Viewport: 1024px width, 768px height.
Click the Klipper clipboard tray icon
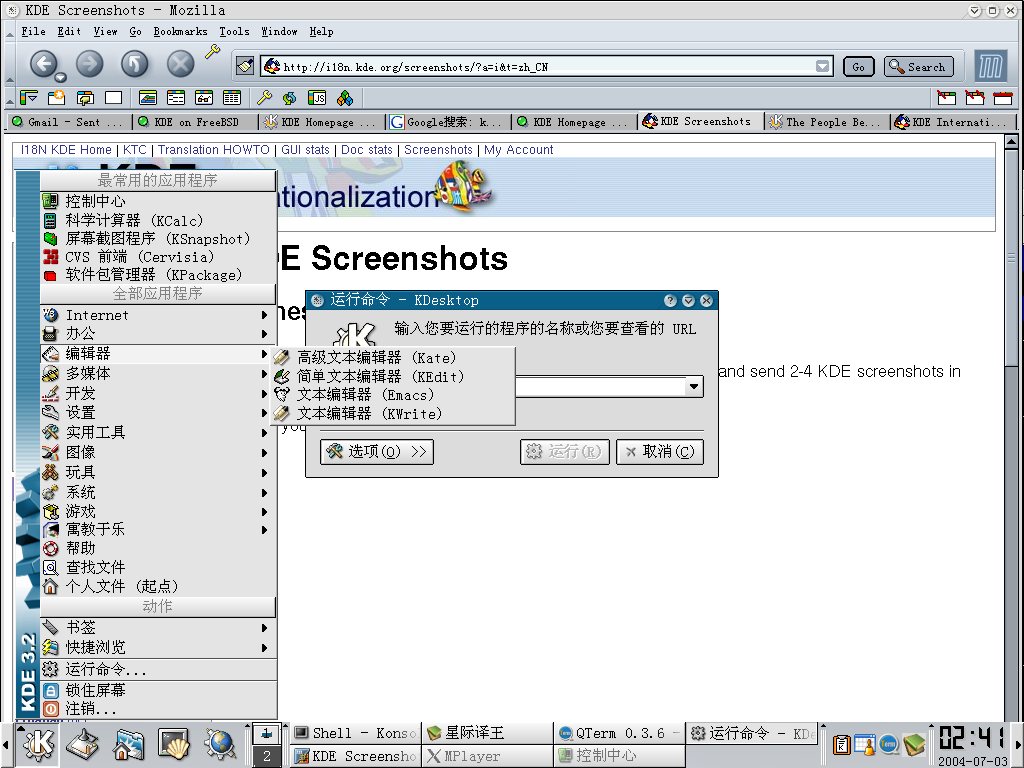[x=842, y=744]
